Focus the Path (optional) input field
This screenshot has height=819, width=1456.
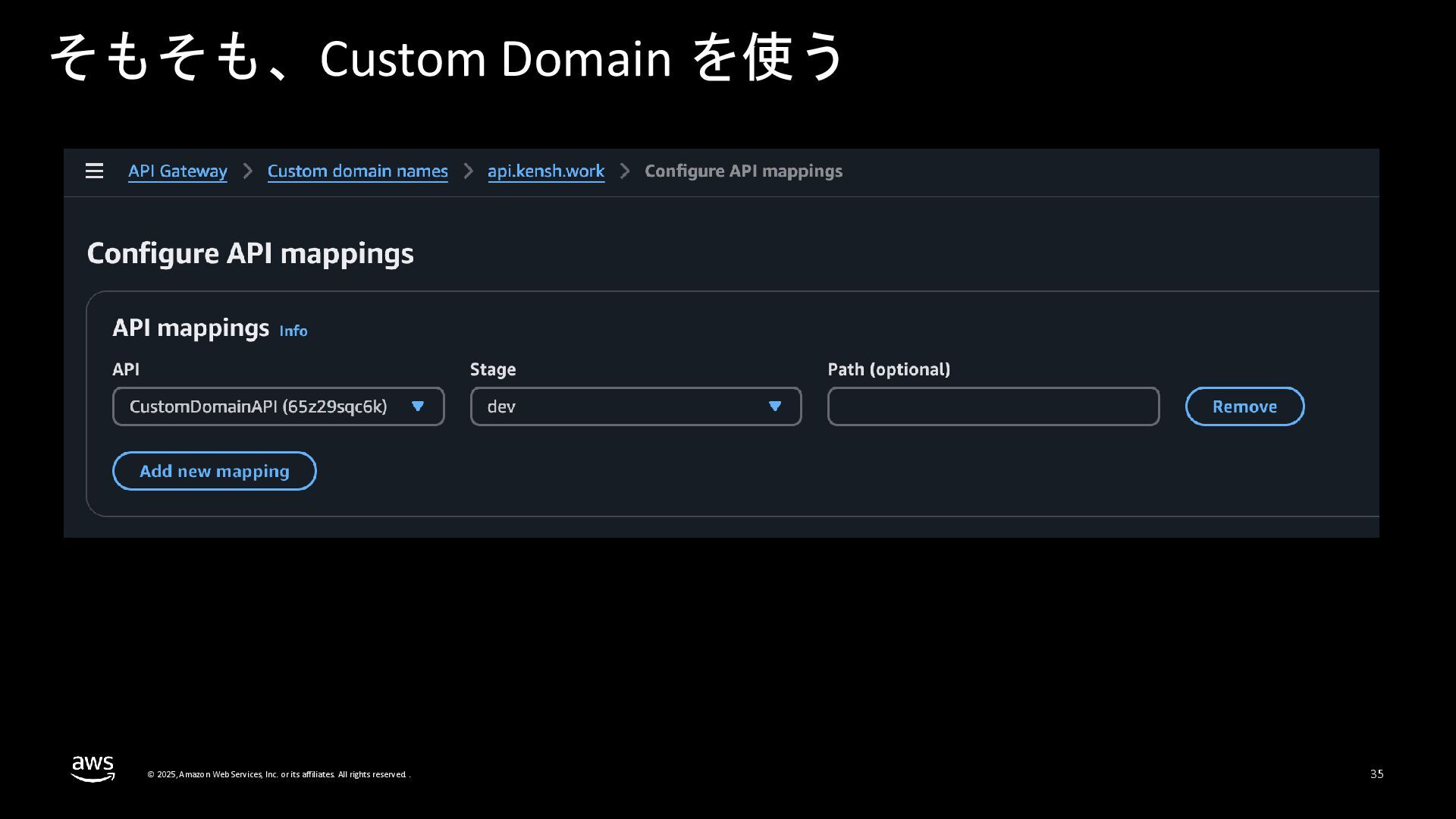click(x=993, y=406)
